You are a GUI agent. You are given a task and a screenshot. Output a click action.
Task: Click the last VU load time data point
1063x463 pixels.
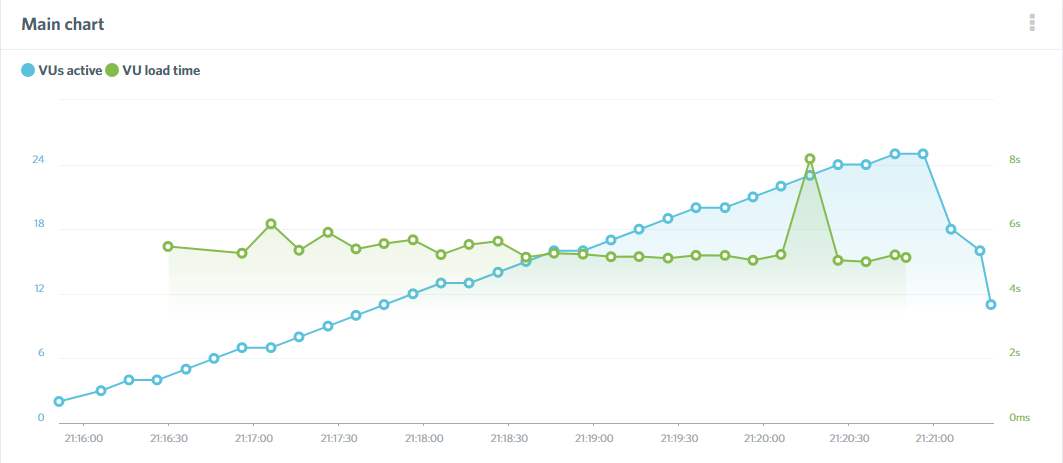[x=906, y=257]
